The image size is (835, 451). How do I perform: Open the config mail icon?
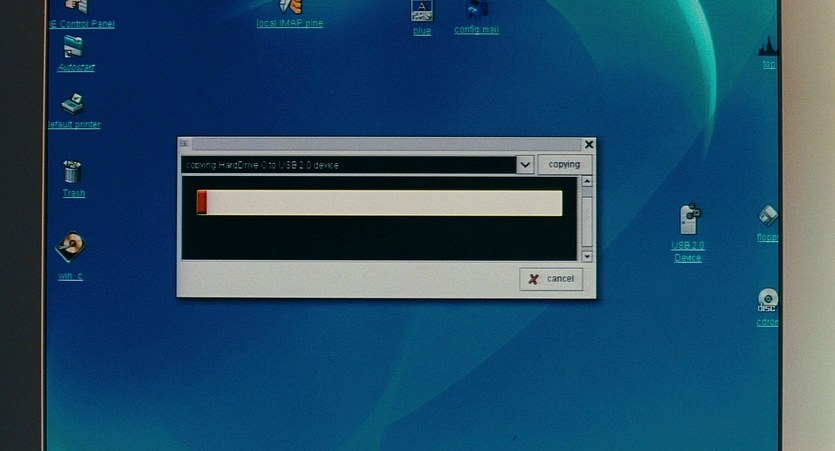pos(477,10)
